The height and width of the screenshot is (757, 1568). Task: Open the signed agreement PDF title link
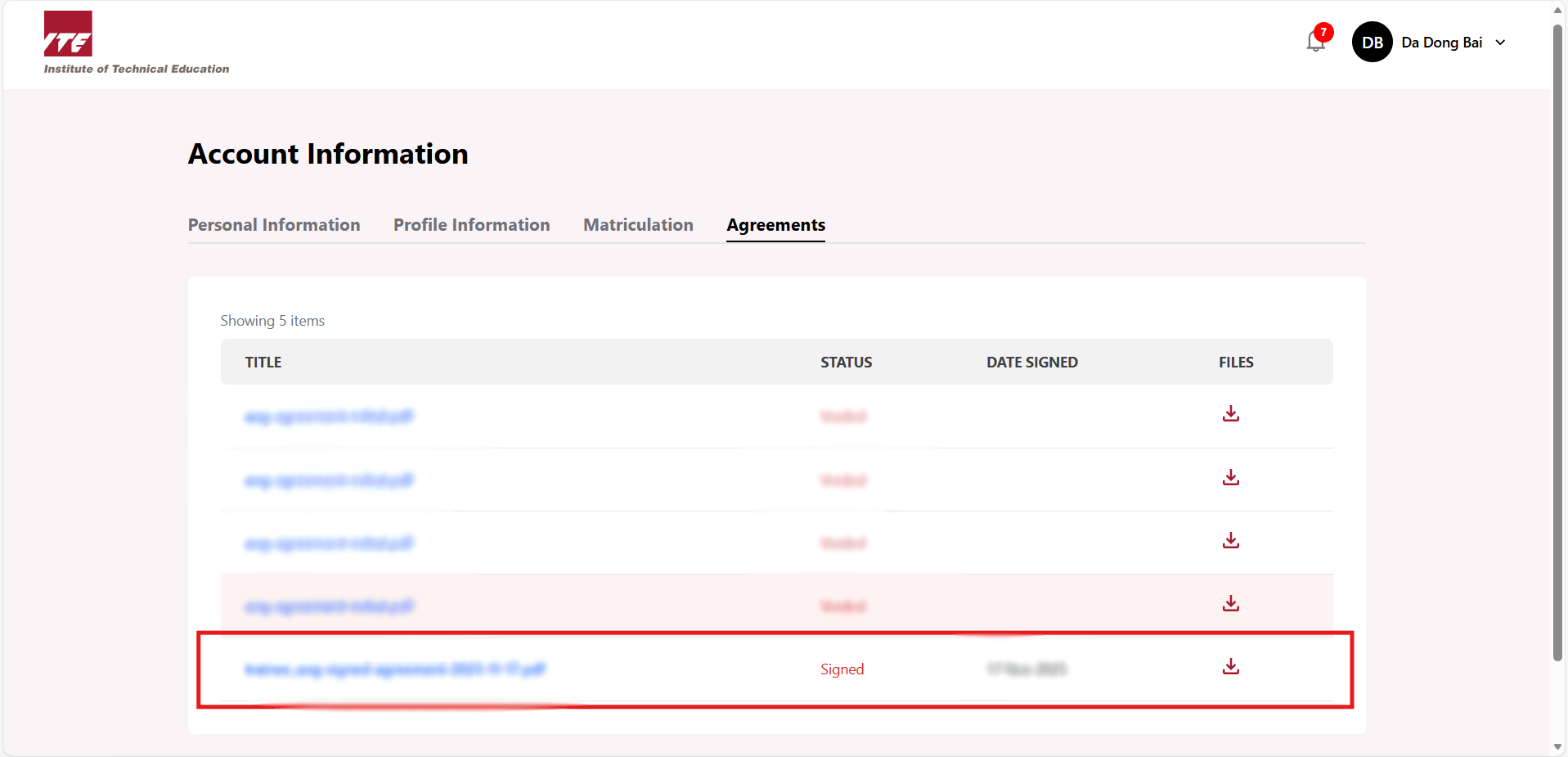394,669
